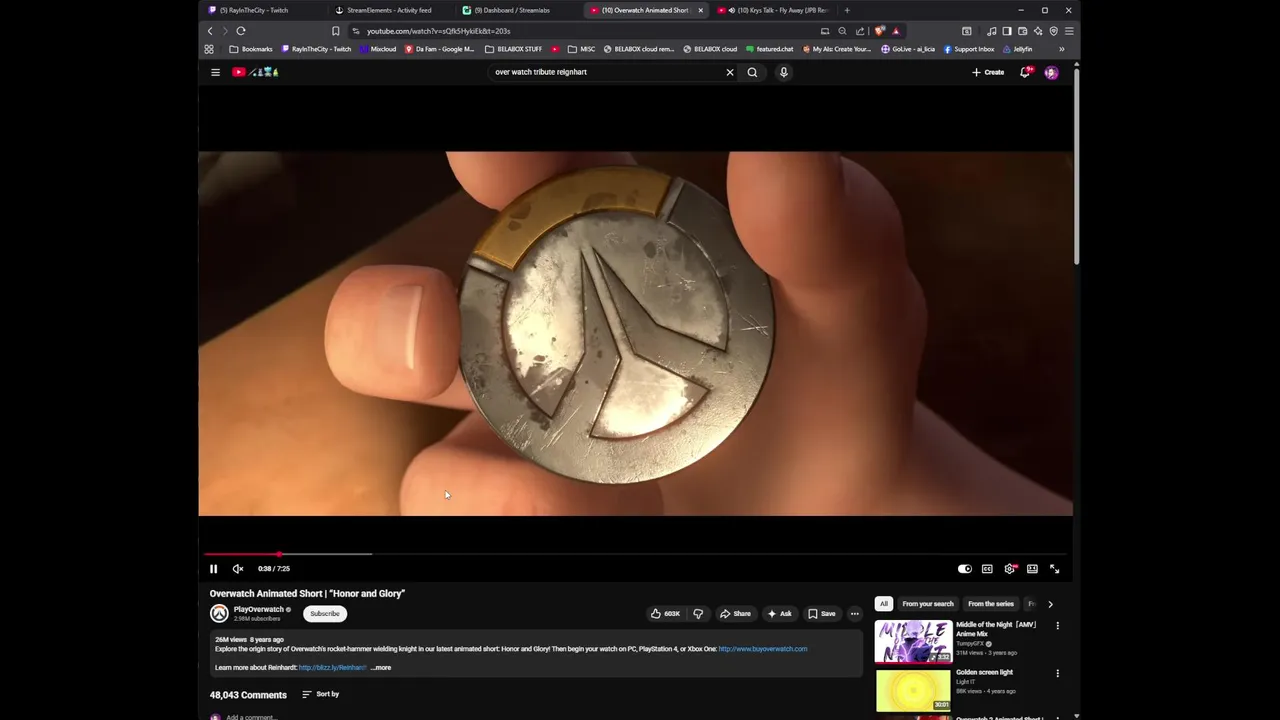Like the video with 603K likes
This screenshot has height=720, width=1280.
[x=665, y=614]
